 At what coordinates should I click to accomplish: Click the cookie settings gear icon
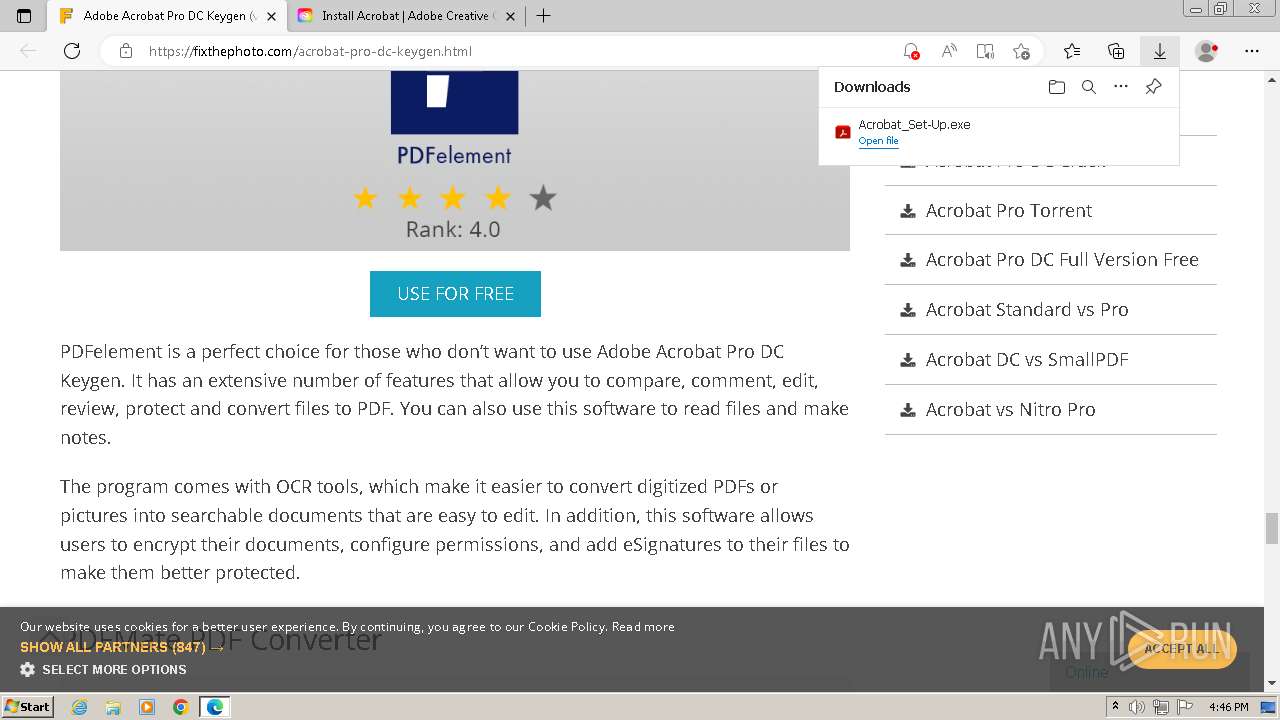pos(27,669)
